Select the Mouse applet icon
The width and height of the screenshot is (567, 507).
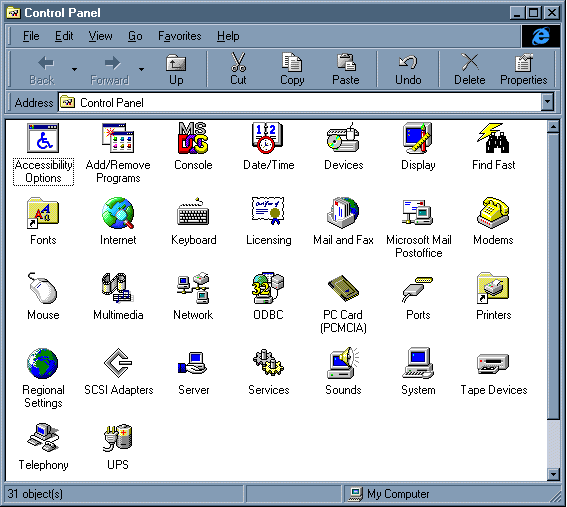[x=43, y=288]
